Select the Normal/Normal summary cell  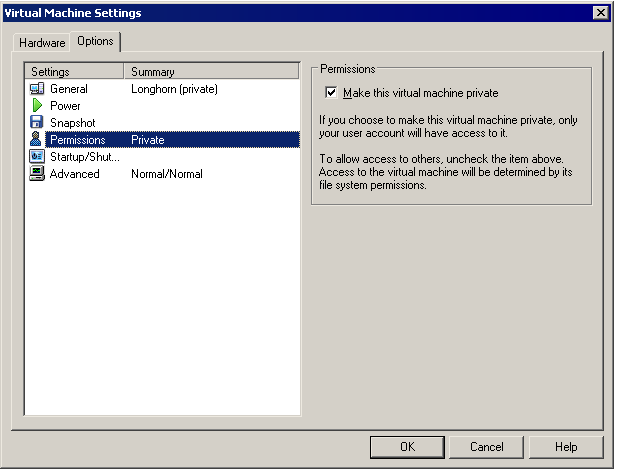click(x=166, y=174)
